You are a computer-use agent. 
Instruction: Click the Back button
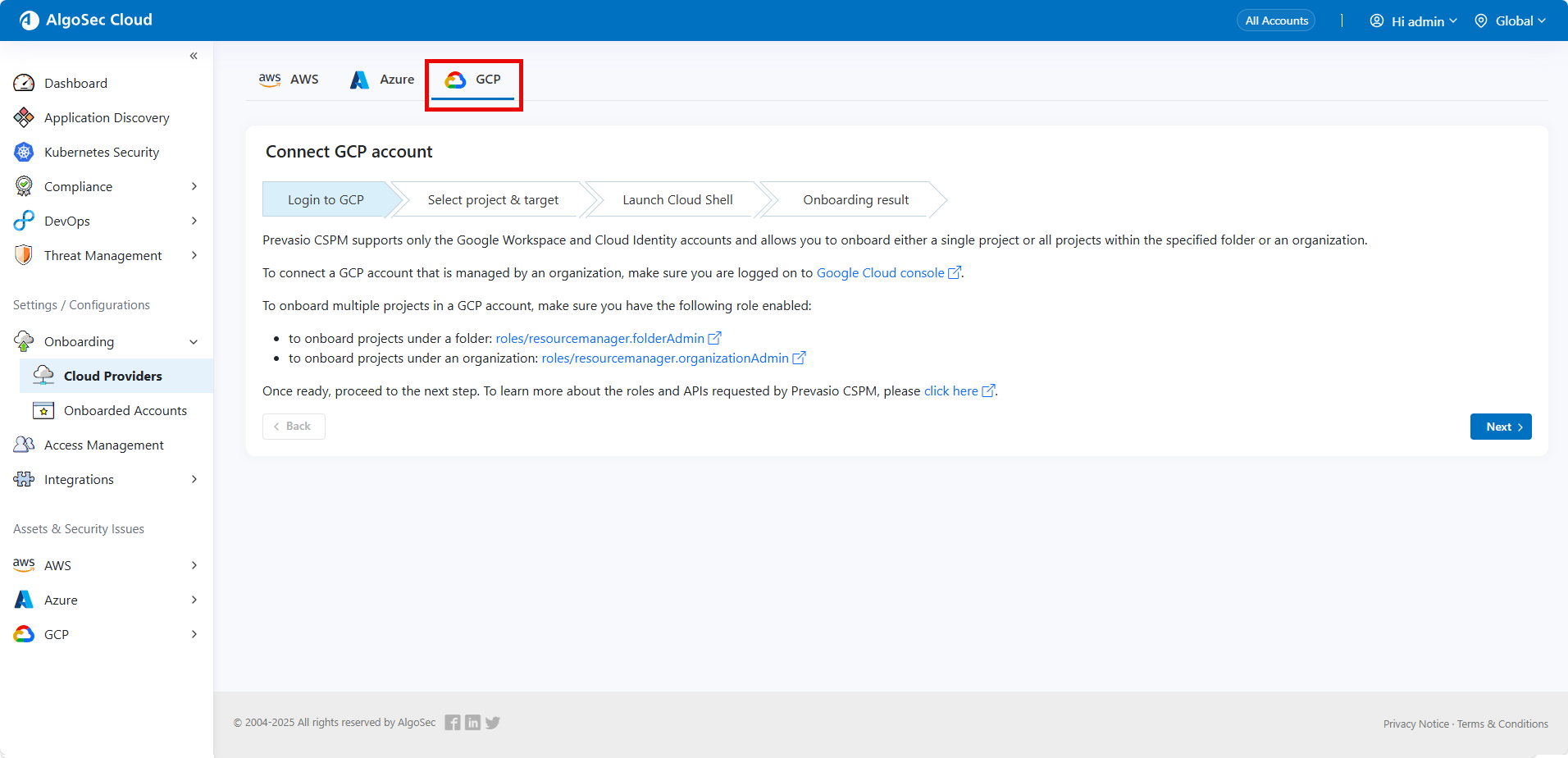(x=294, y=427)
